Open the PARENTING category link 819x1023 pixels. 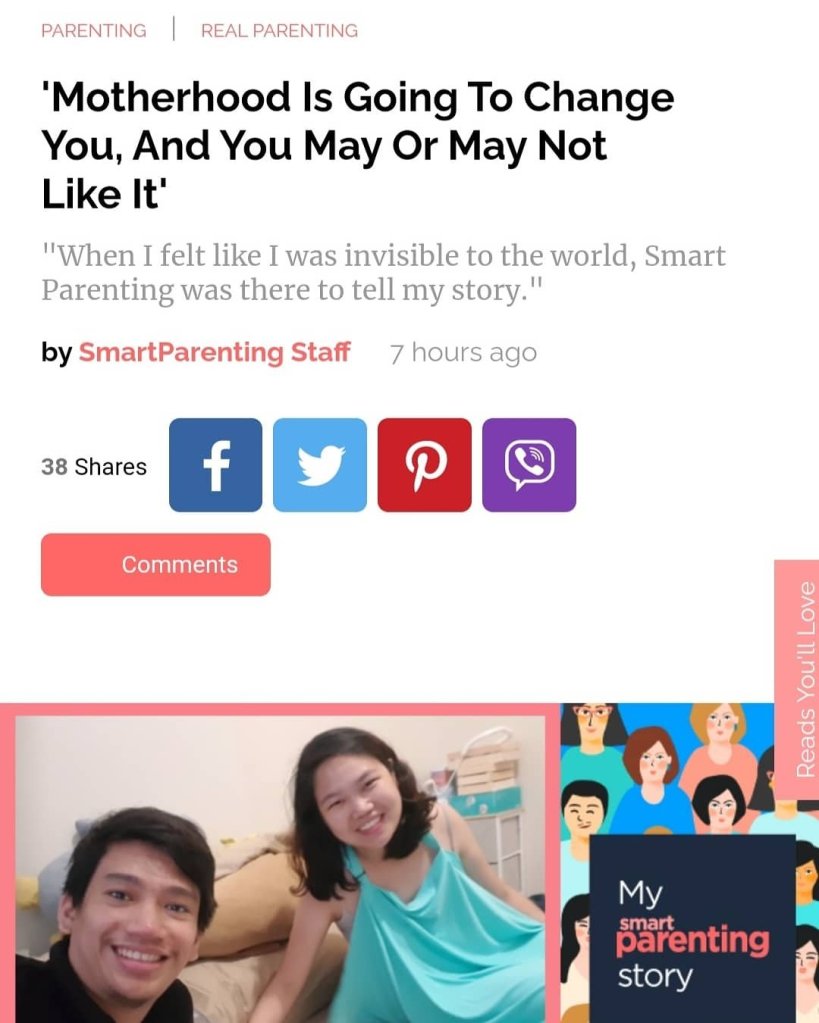tap(94, 31)
